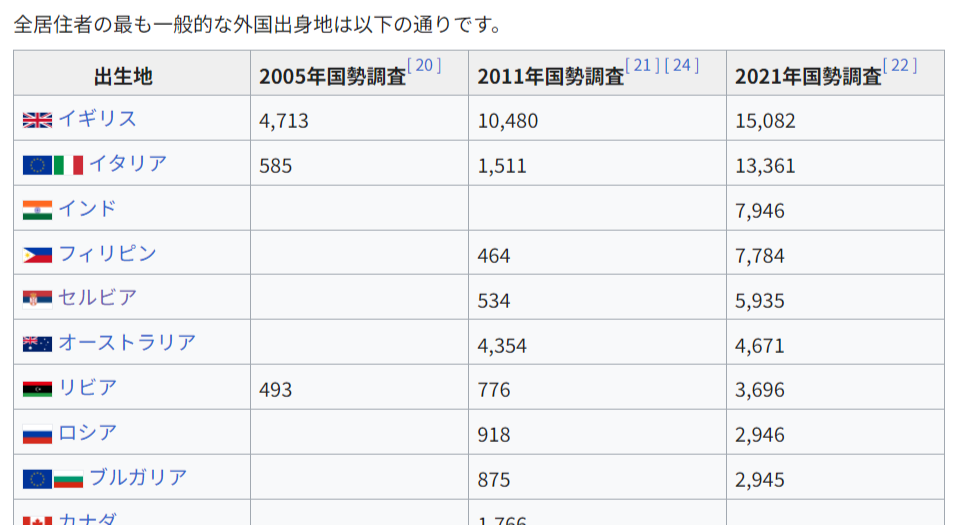Click the Australia flag icon
Viewport: 977px width, 525px height.
[37, 344]
